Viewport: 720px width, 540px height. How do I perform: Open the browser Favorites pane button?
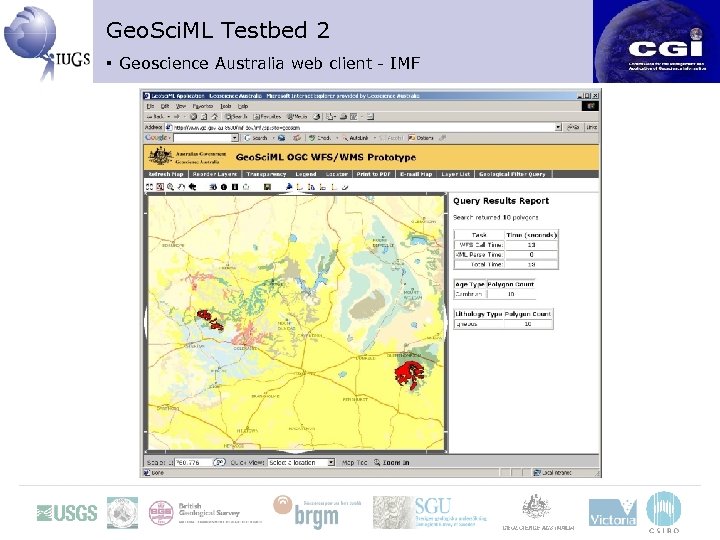pyautogui.click(x=267, y=117)
